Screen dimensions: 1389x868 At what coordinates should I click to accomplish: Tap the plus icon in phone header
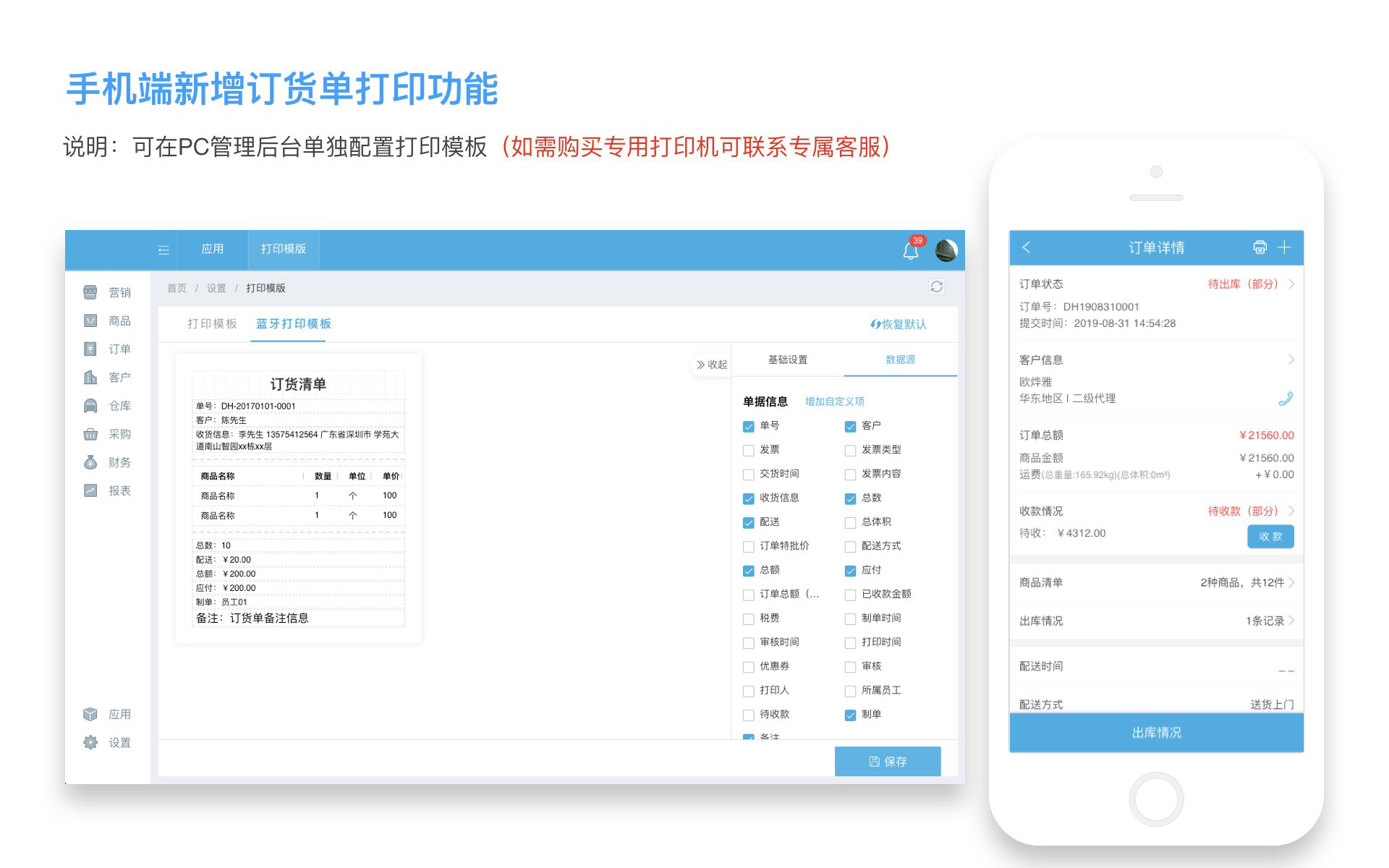(1284, 247)
